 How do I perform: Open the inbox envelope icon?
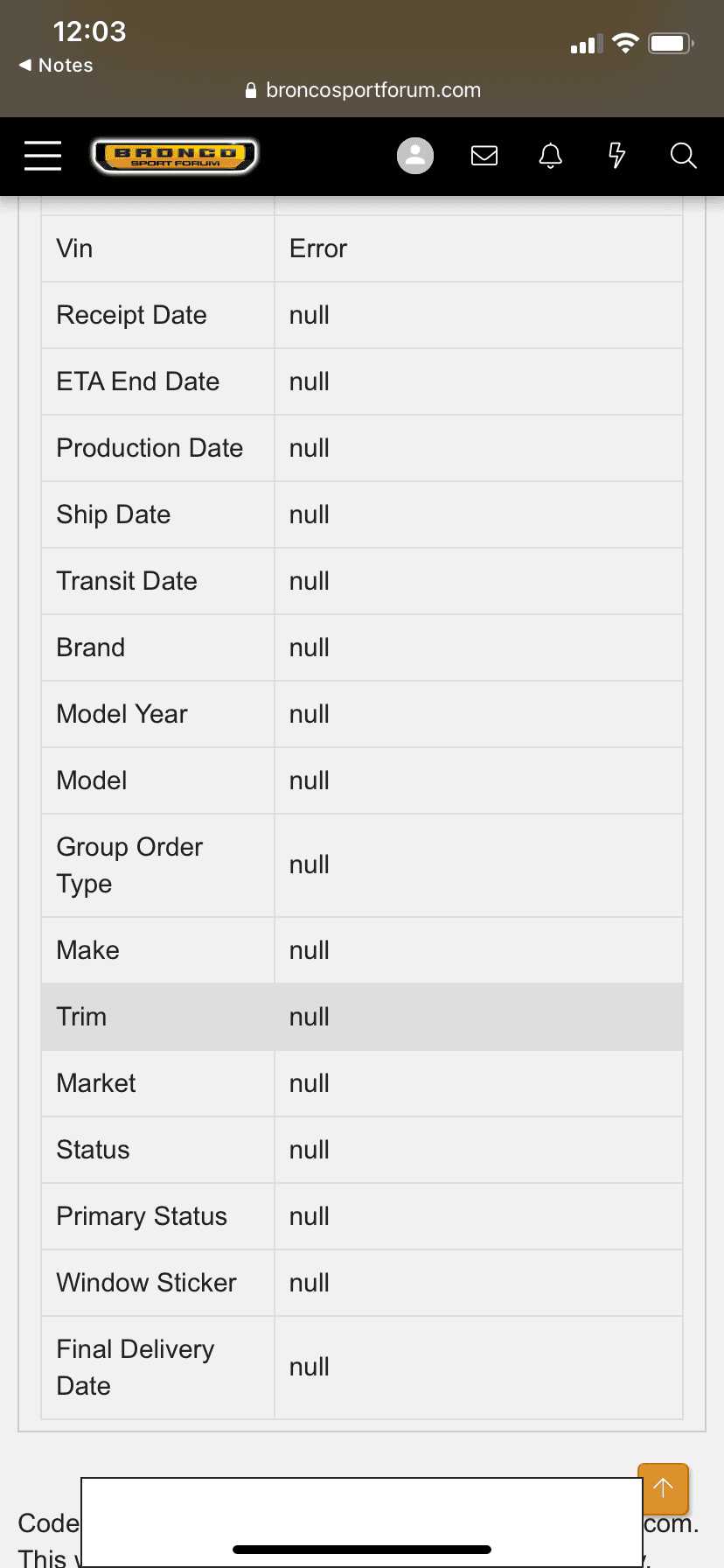pos(484,156)
